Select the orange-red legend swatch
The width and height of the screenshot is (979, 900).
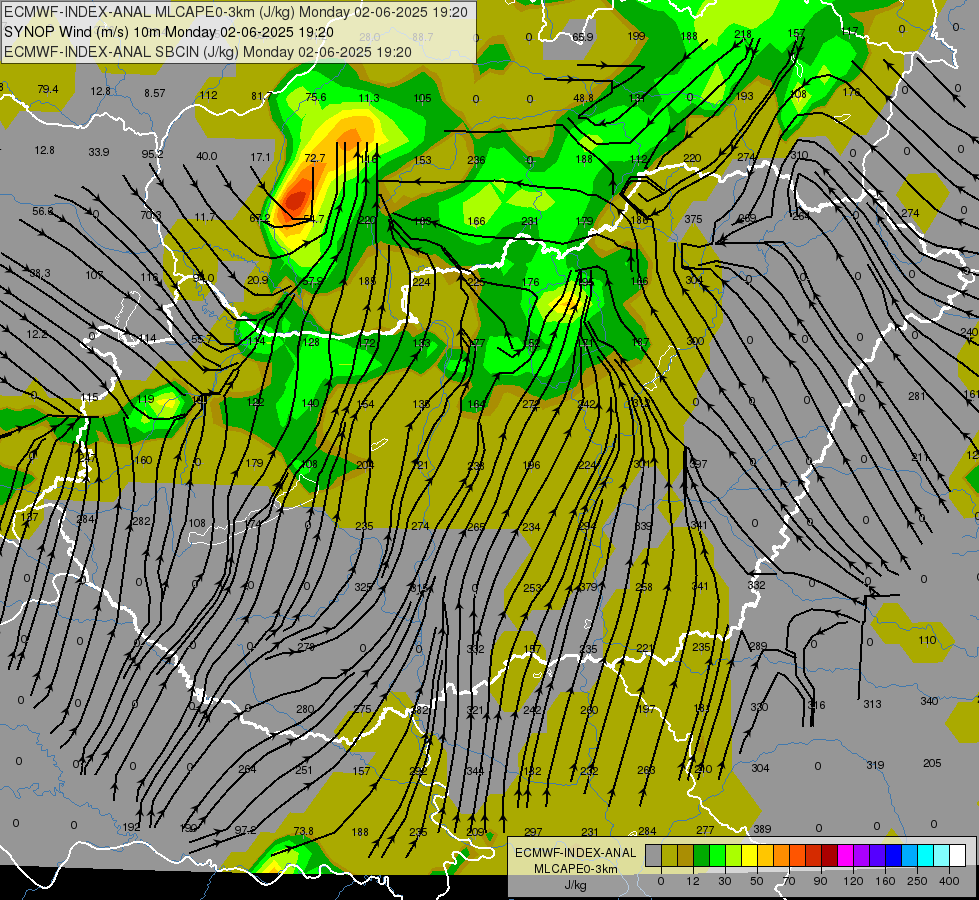point(797,856)
